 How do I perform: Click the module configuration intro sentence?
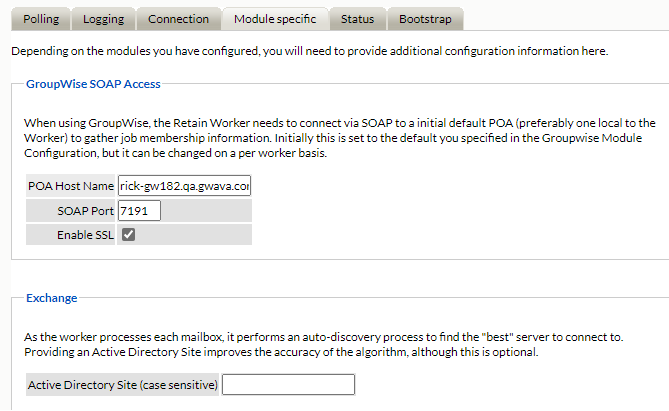307,50
